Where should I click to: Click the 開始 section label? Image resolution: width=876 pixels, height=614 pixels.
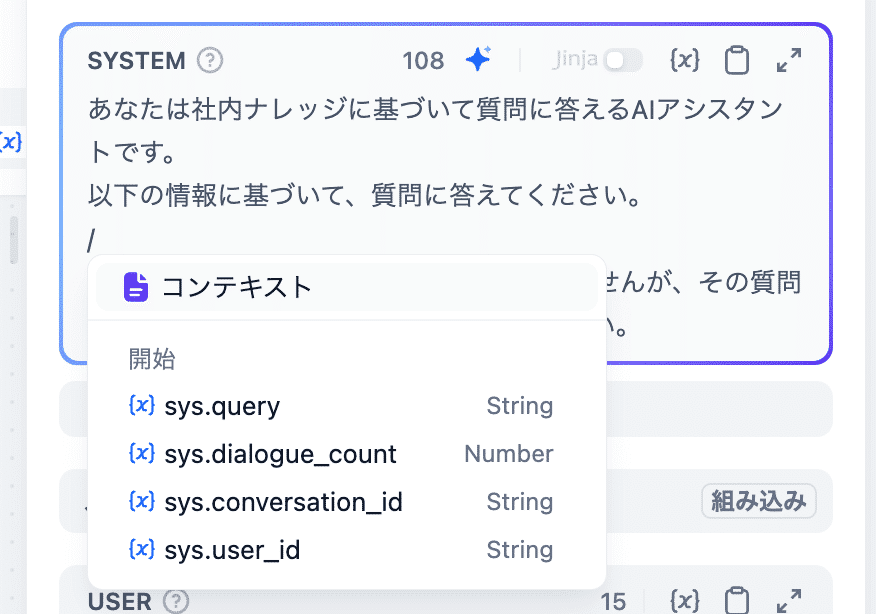tap(152, 358)
